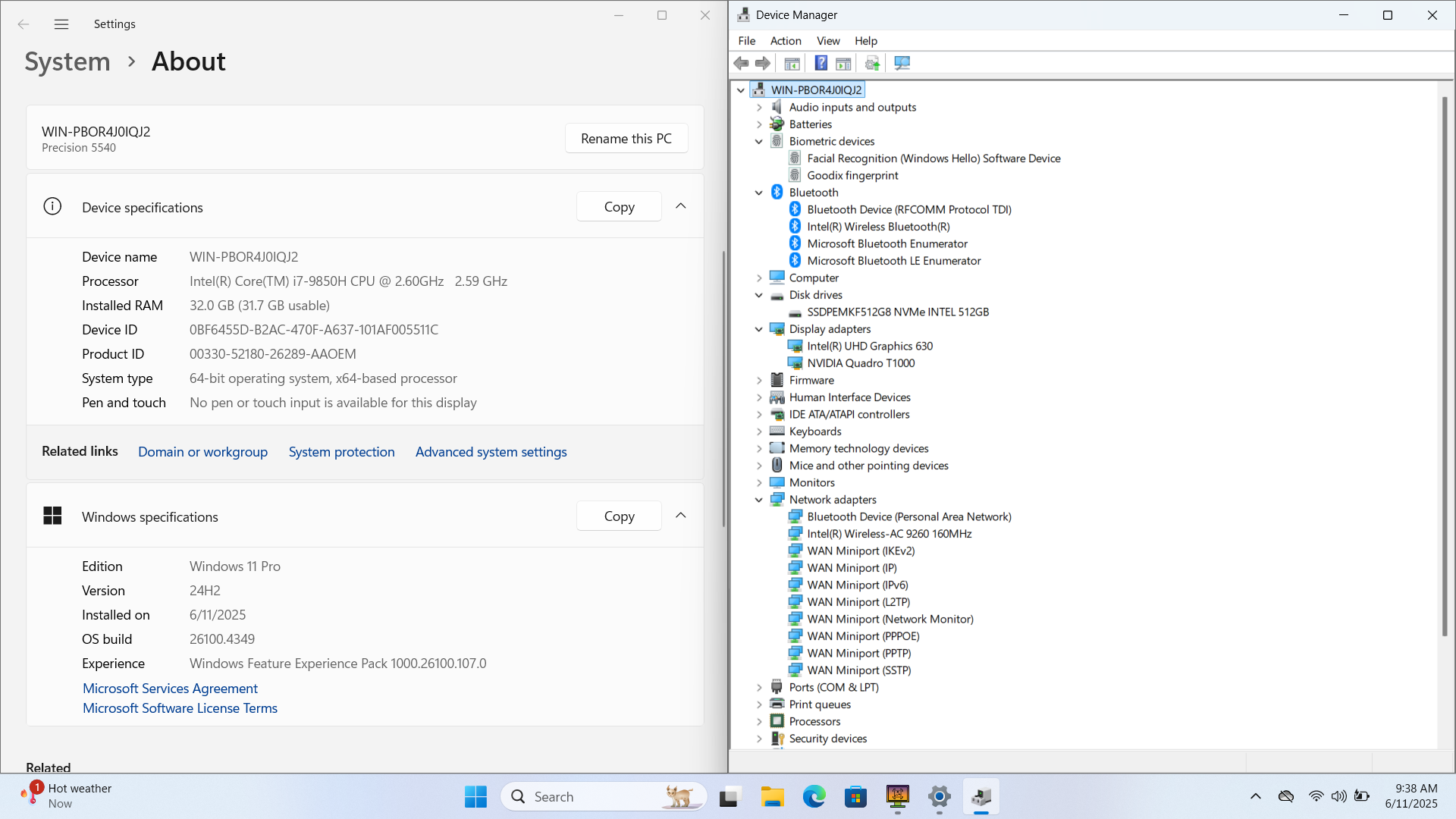1456x819 pixels.
Task: Show hidden icons in system tray
Action: tap(1256, 796)
